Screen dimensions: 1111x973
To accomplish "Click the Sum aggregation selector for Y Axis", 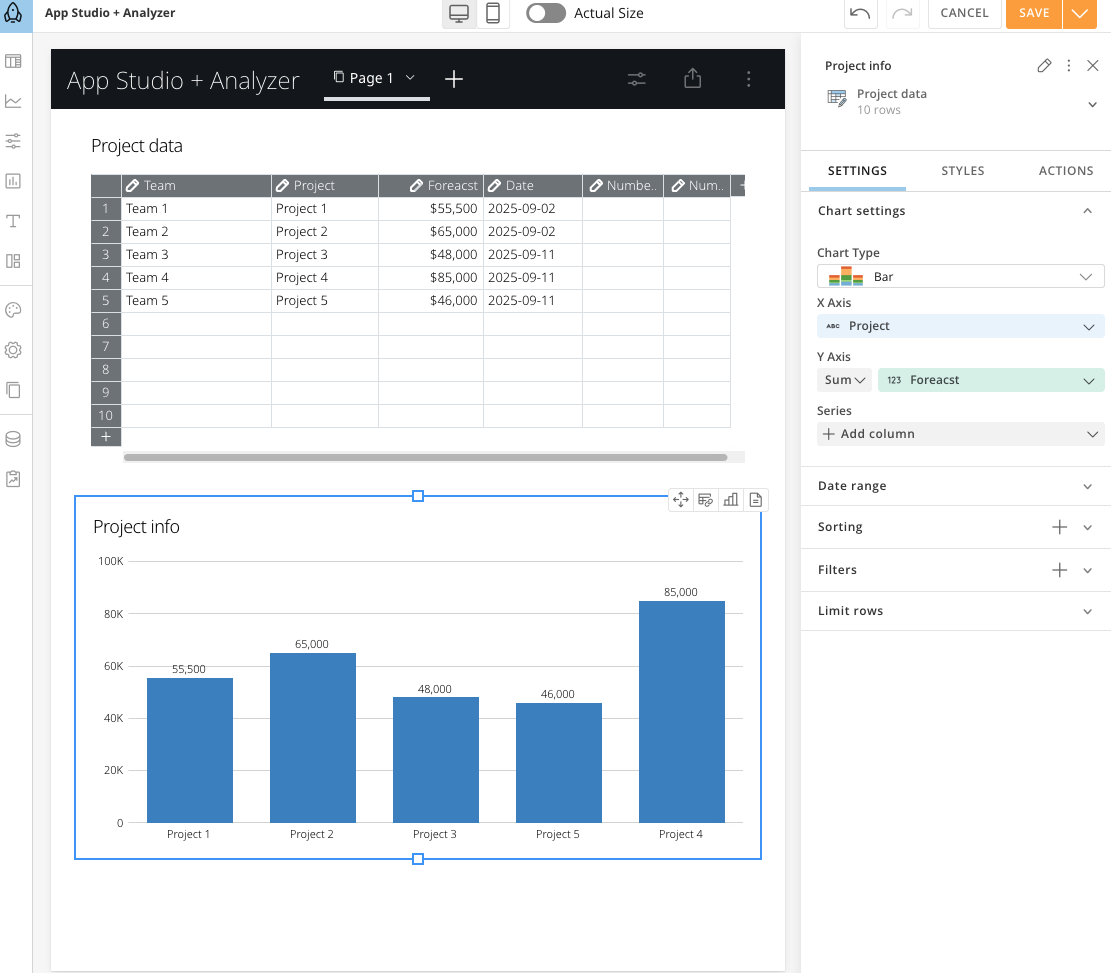I will tap(845, 380).
